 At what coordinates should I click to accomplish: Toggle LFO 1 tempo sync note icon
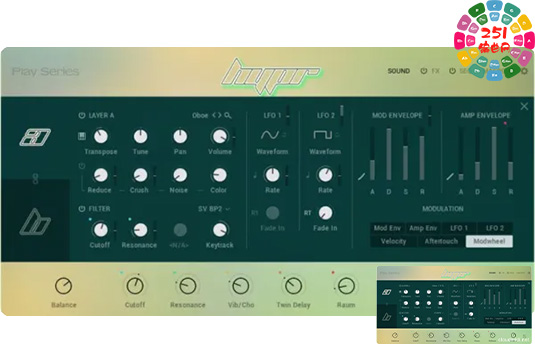[x=255, y=175]
